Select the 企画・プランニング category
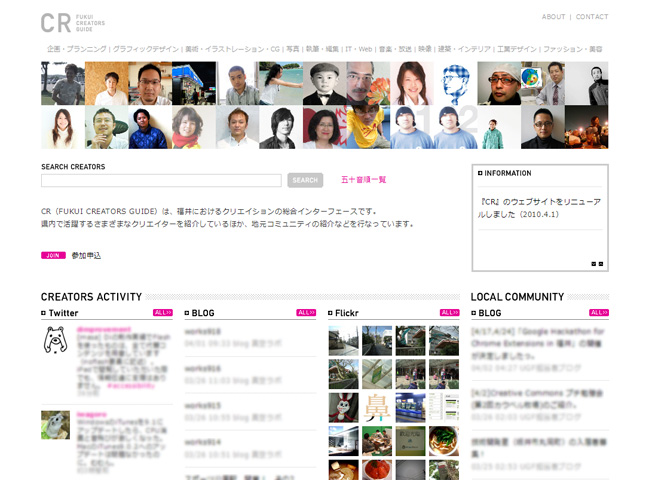 77,49
